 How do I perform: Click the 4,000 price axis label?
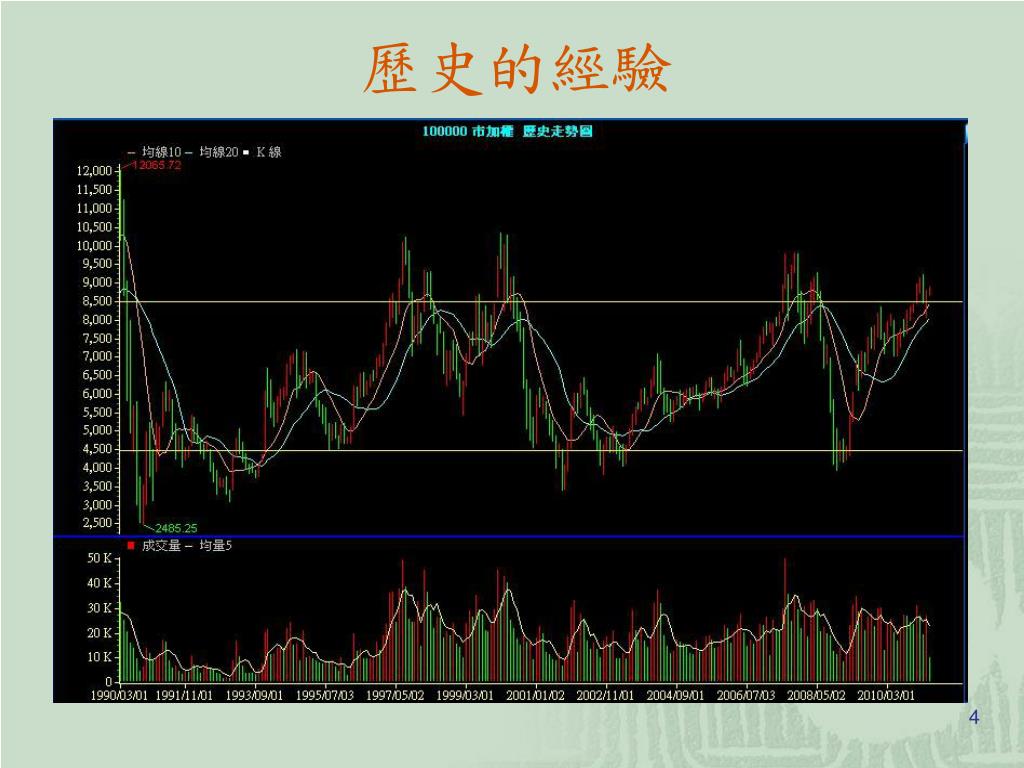click(x=97, y=468)
